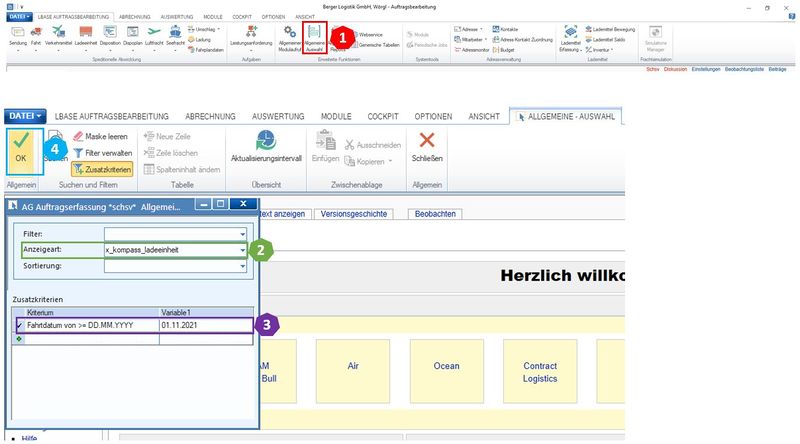
Task: Open Ladემittel Bewegung
Action: coord(610,29)
